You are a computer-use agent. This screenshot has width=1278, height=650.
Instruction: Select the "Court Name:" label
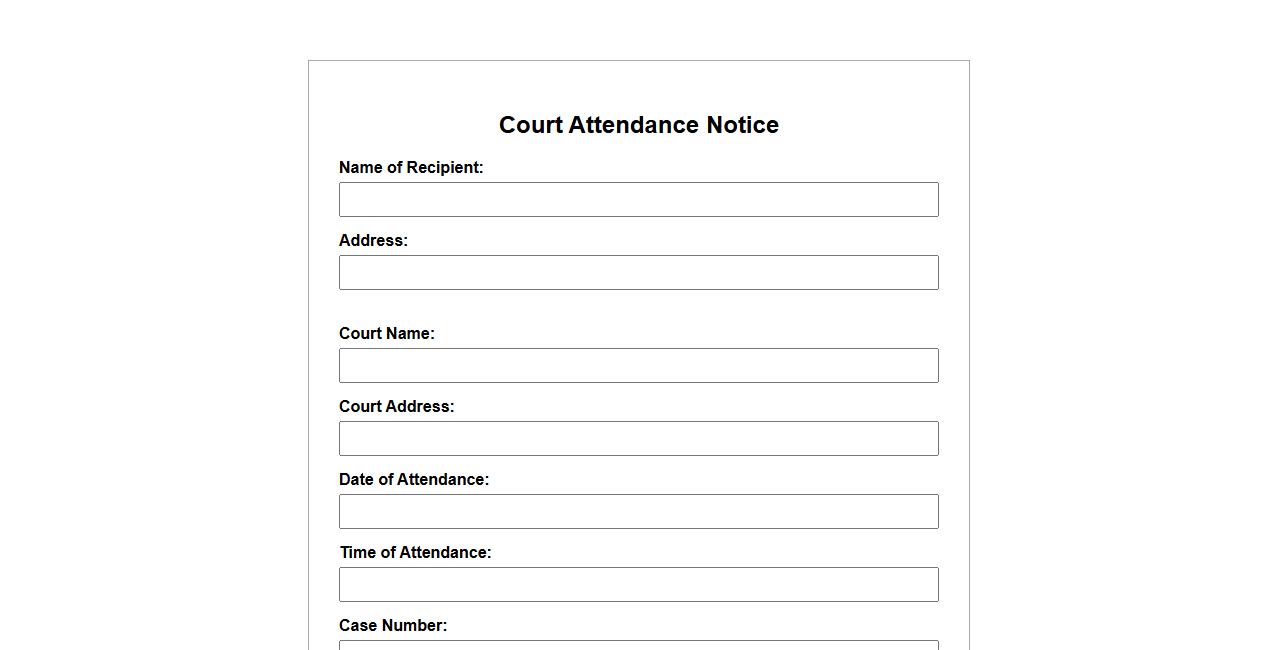[386, 333]
